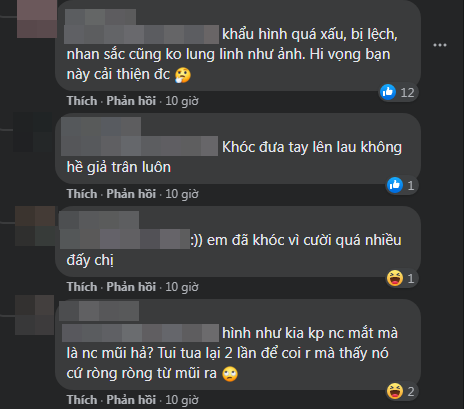This screenshot has height=409, width=464.
Task: Reply to the 'hình như kia kp nc mắt' comment
Action: (x=131, y=400)
